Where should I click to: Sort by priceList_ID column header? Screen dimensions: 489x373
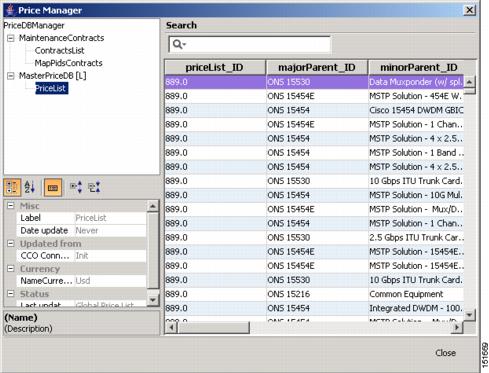[x=215, y=68]
